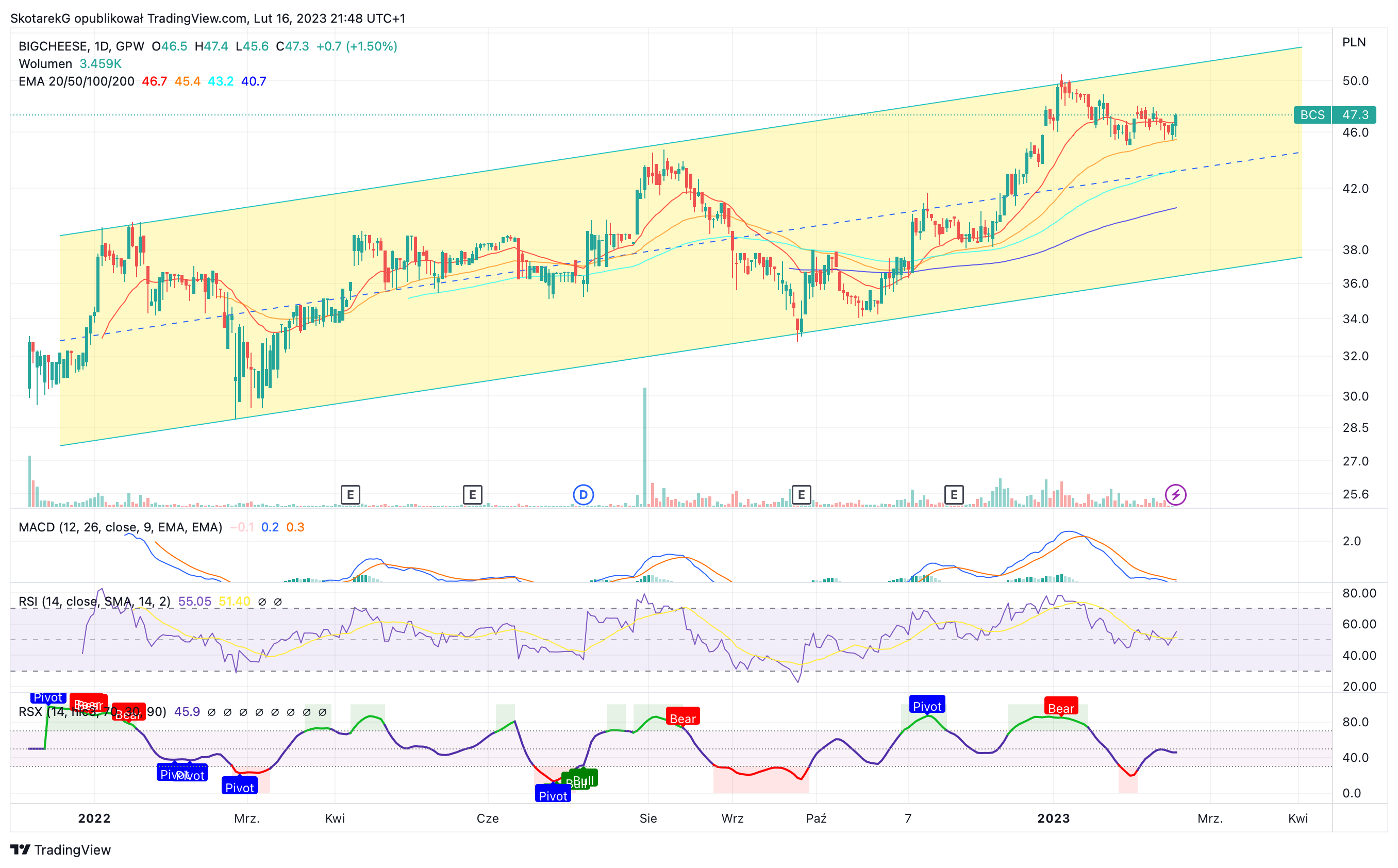Click the 28.5 price axis label
The width and height of the screenshot is (1398, 868).
coord(1356,428)
